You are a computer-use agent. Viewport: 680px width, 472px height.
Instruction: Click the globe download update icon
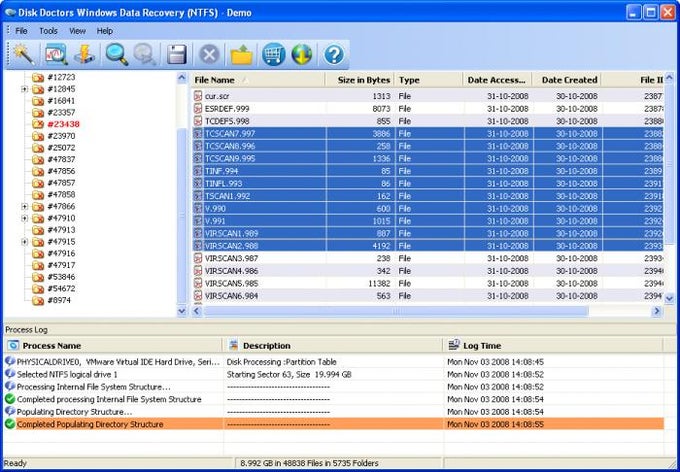tap(302, 55)
